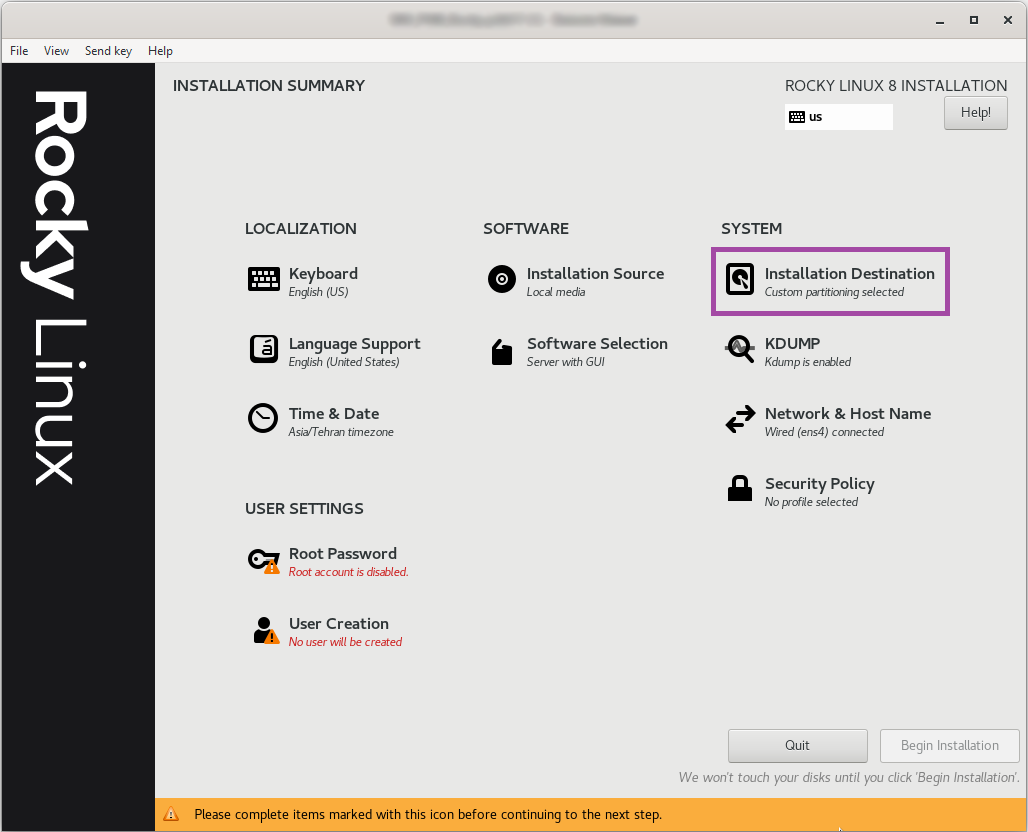
Task: Click the Keyboard layout icon
Action: [x=264, y=279]
